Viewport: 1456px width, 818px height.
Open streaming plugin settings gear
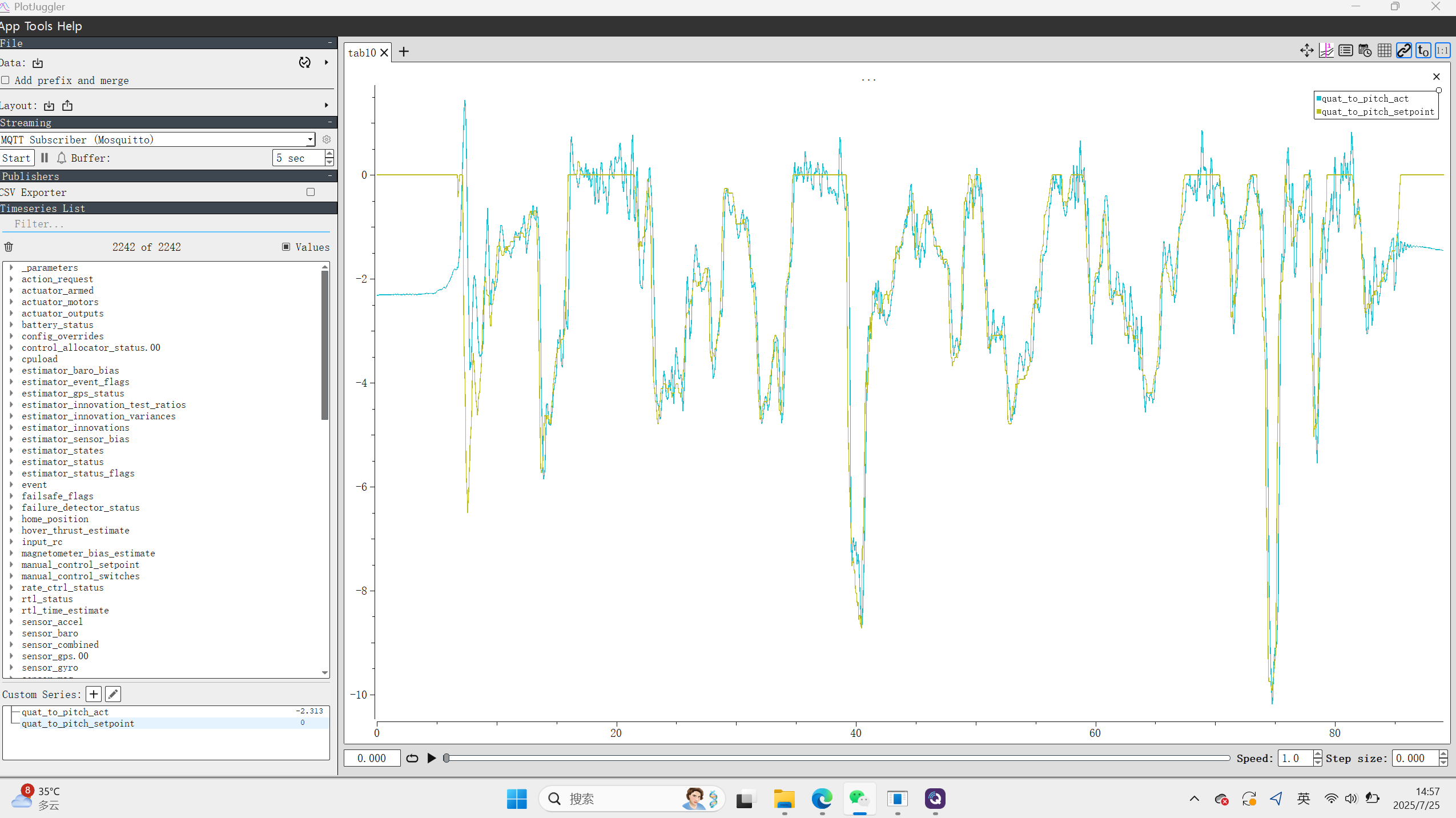[x=327, y=139]
